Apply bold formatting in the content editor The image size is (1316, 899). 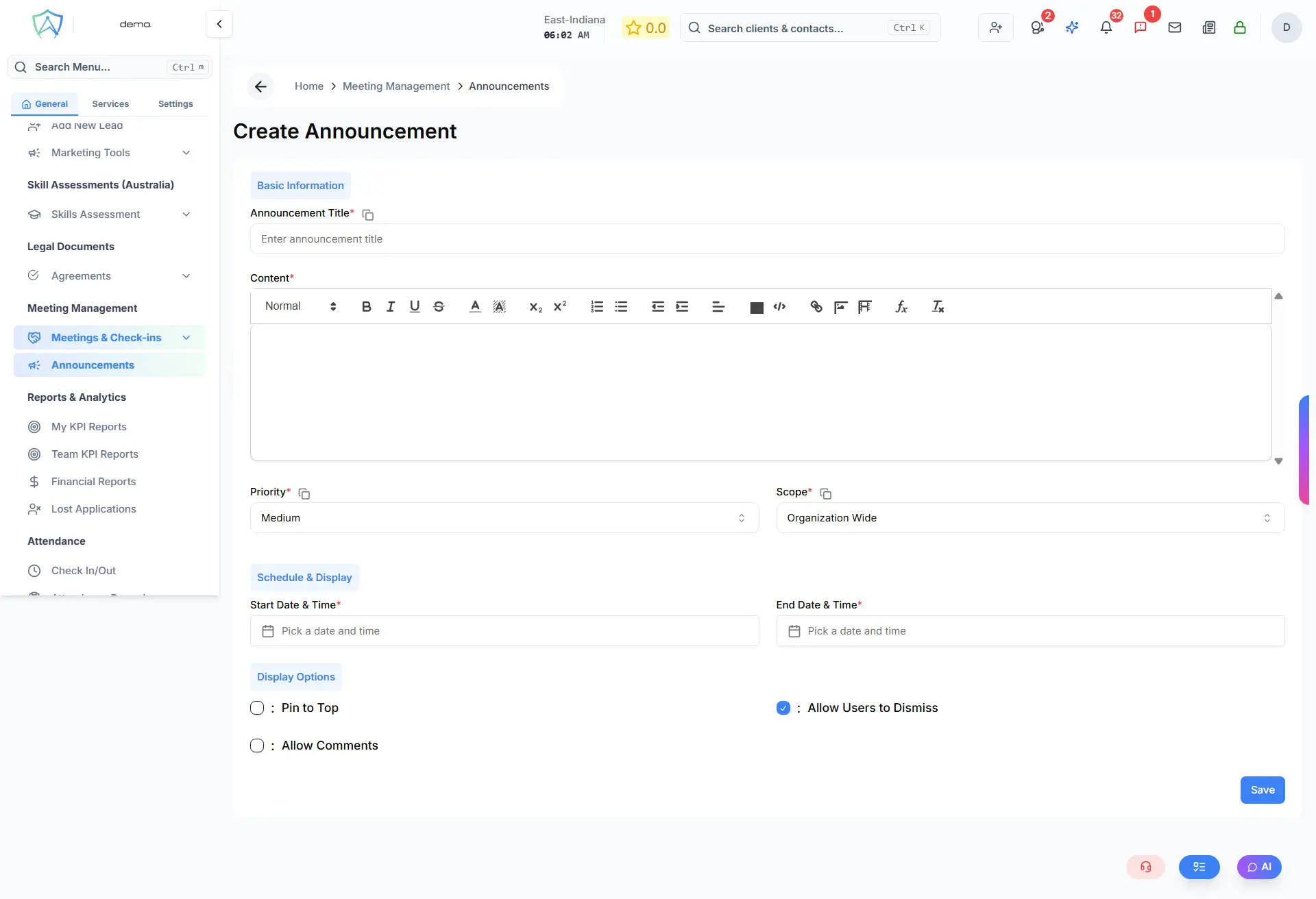[x=366, y=306]
